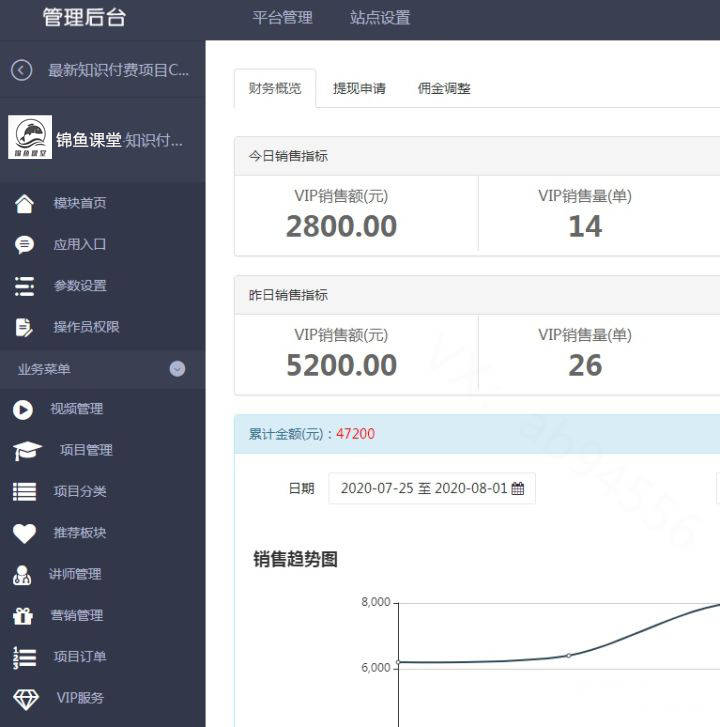Click the home icon beside 模块首页
Screen dimensions: 720x727
24,203
